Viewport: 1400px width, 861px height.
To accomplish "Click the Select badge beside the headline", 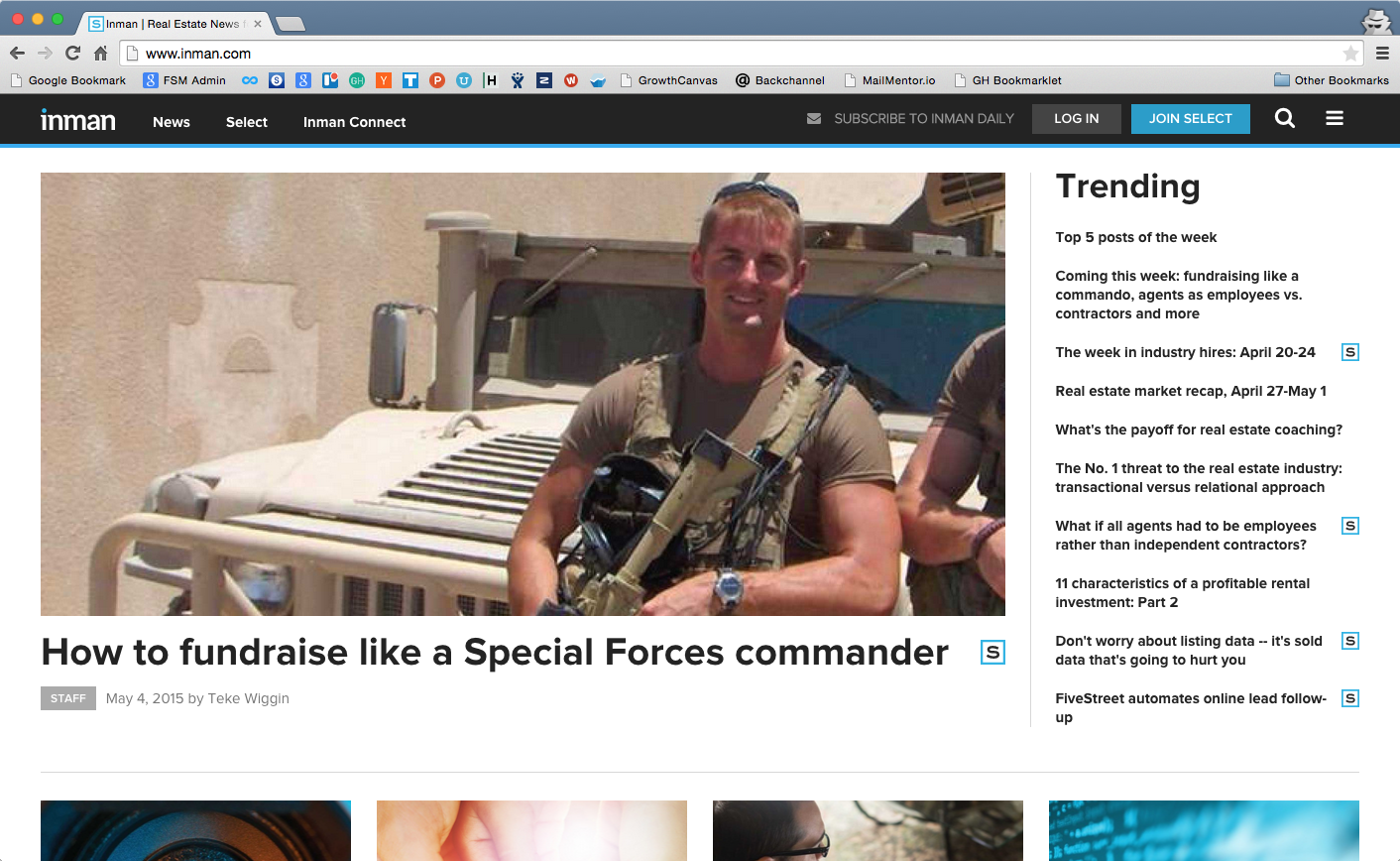I will pyautogui.click(x=992, y=652).
